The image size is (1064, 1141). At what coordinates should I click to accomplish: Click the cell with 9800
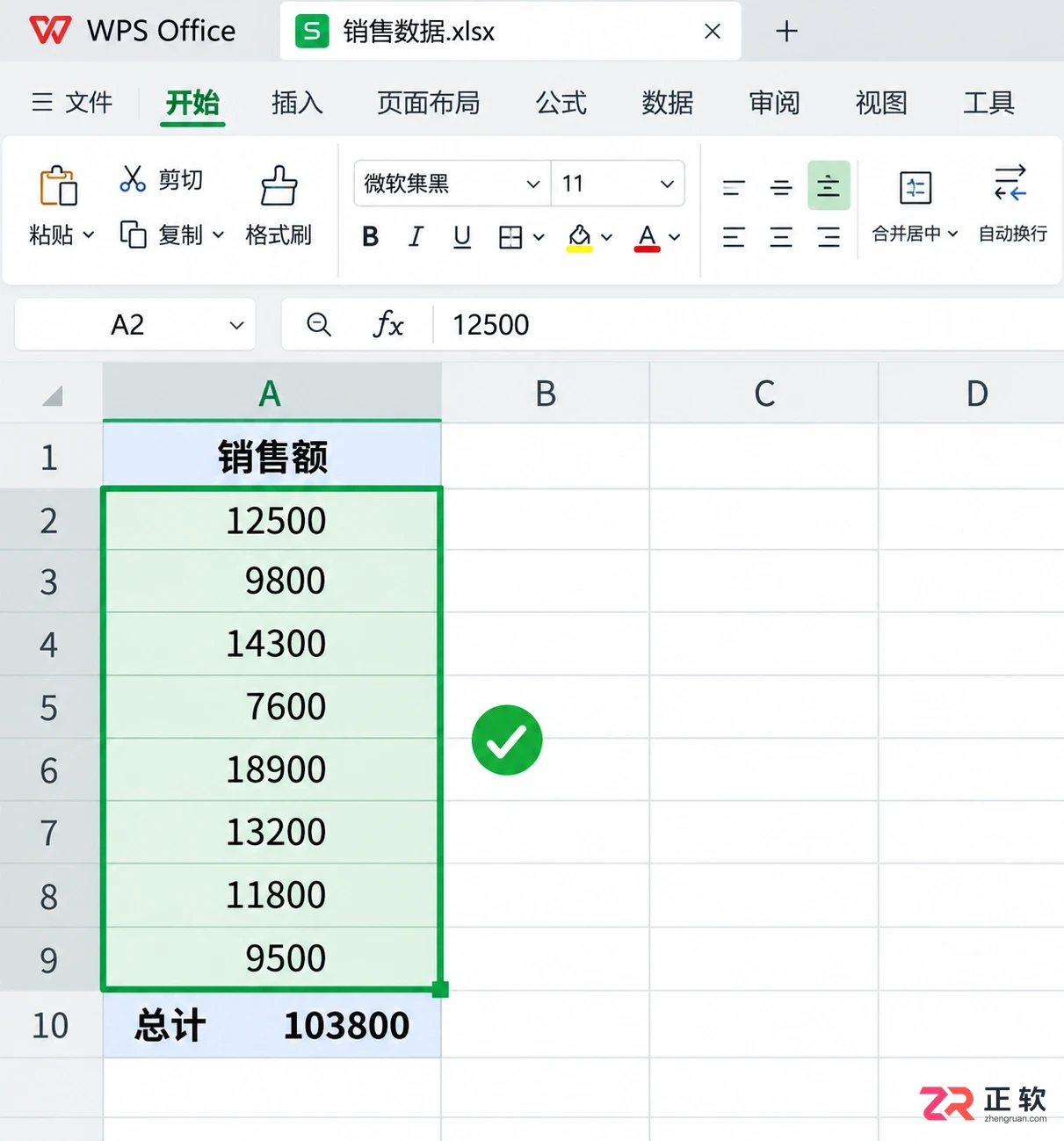pos(272,581)
